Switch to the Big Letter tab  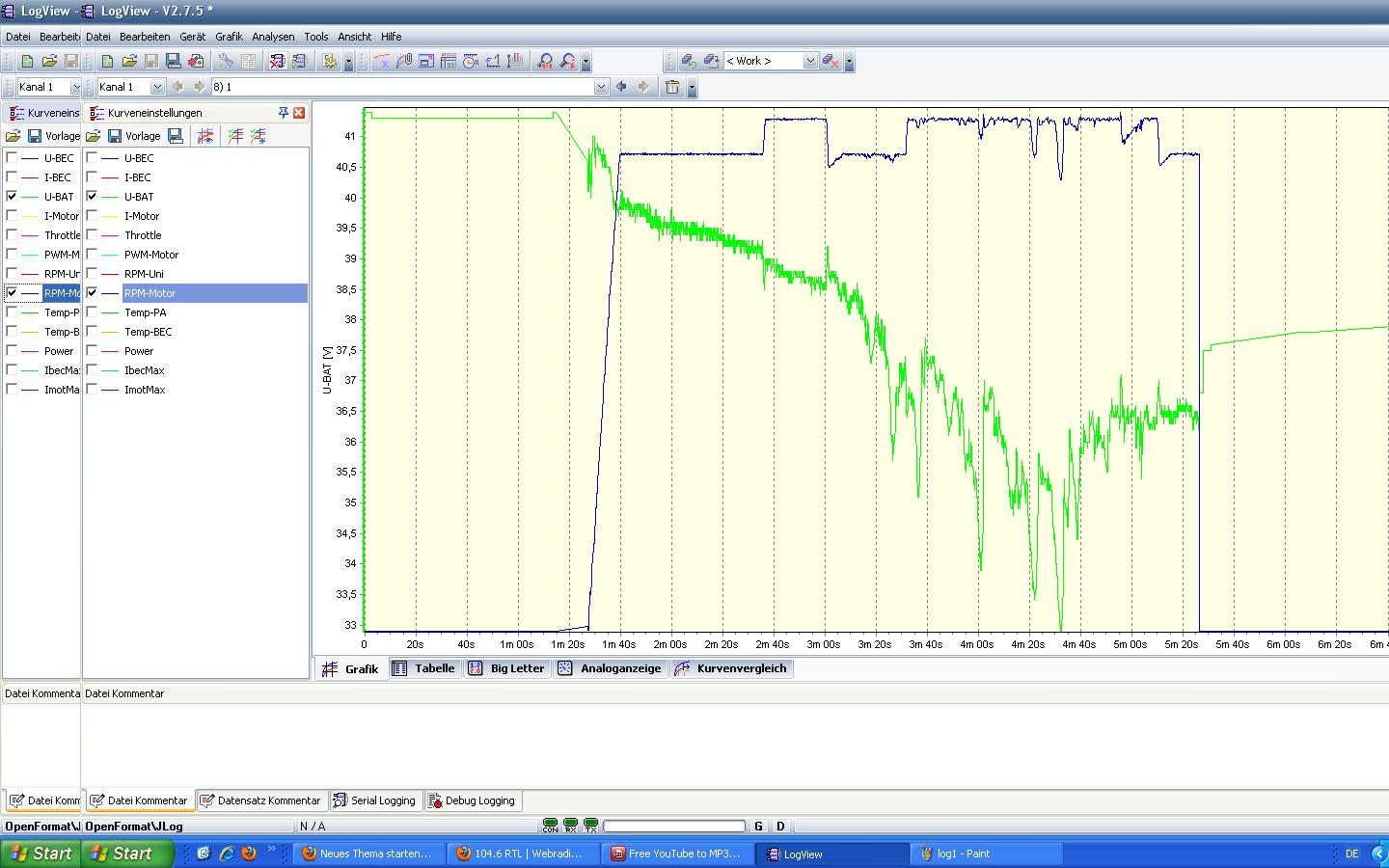pyautogui.click(x=506, y=668)
